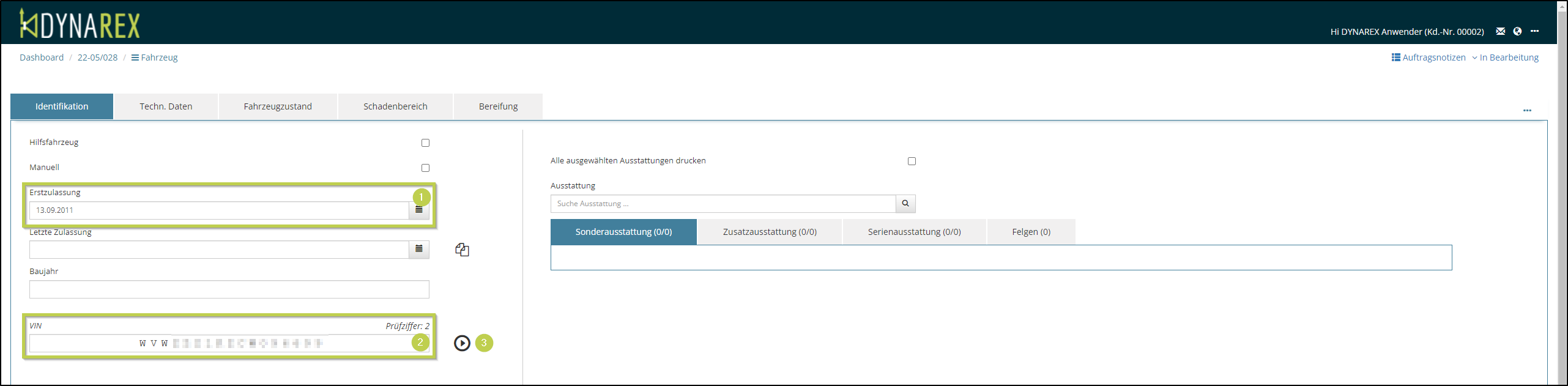Screen dimensions: 1568x386
Task: Click the copy date icon beside Letzte Zulassung
Action: (x=462, y=250)
